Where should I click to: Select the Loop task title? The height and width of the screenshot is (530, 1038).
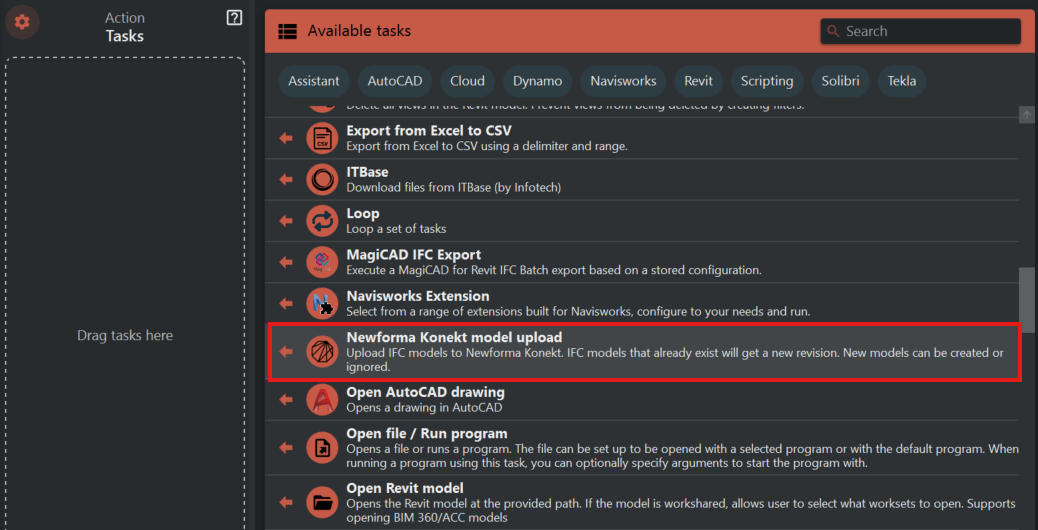click(x=363, y=213)
